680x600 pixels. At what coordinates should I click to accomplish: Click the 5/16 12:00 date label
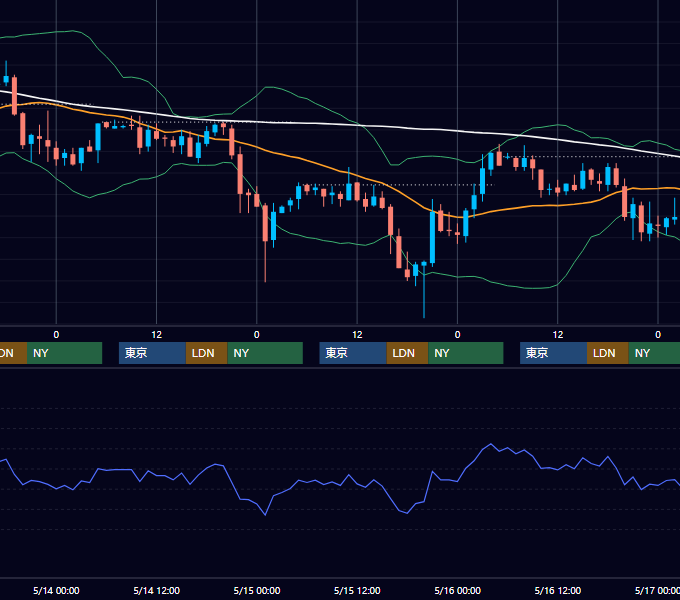click(558, 590)
